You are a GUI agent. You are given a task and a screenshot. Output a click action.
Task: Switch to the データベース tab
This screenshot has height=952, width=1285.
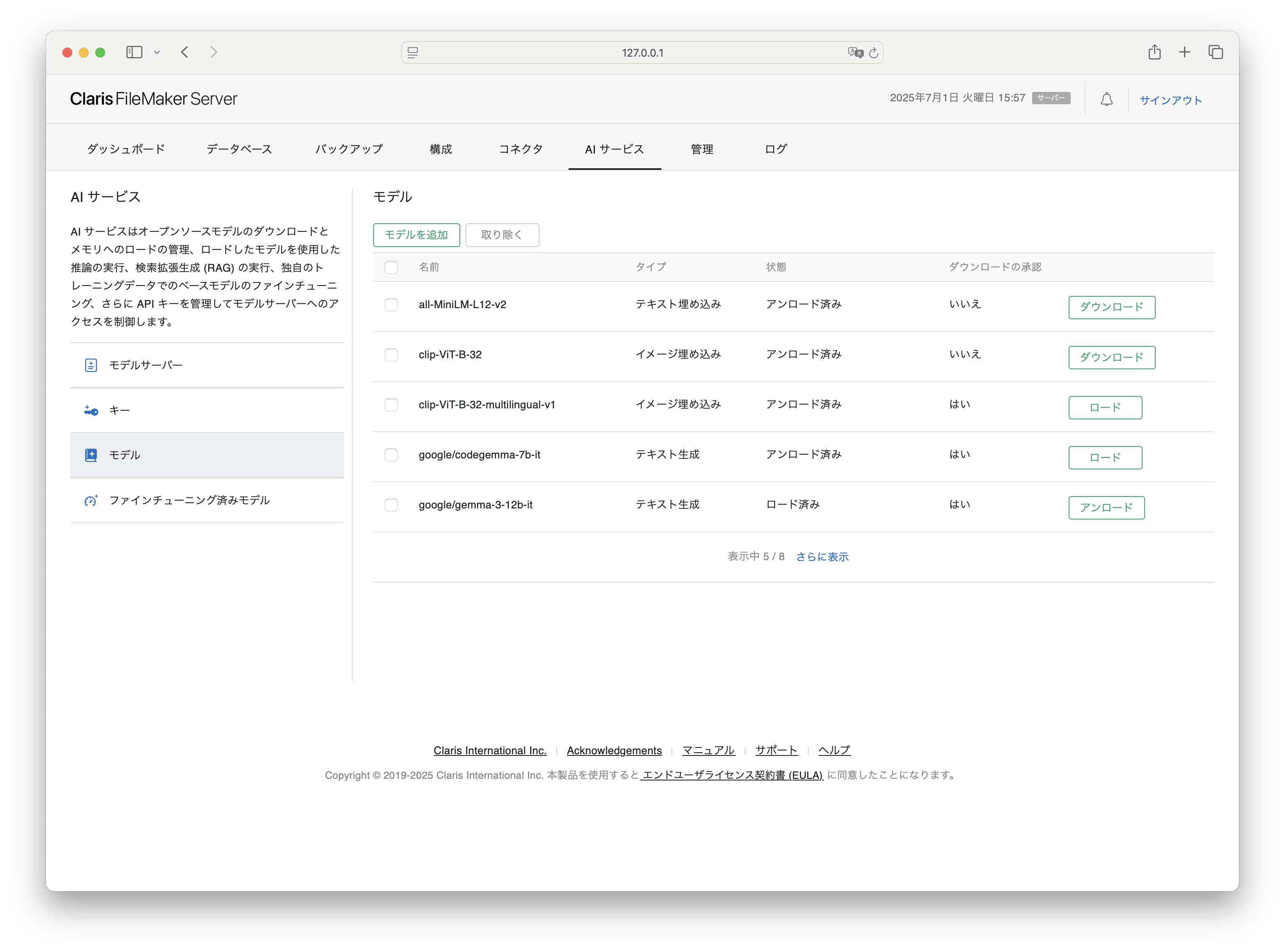239,149
